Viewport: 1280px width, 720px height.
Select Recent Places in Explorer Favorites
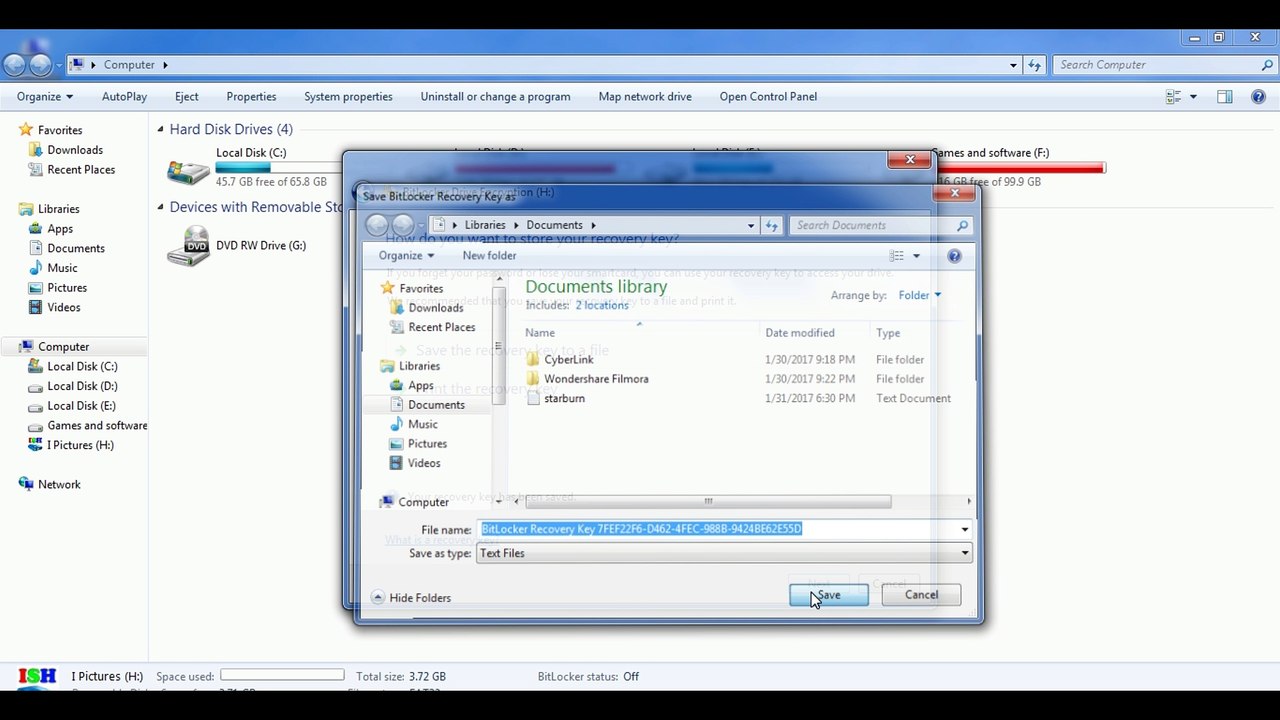pyautogui.click(x=81, y=170)
